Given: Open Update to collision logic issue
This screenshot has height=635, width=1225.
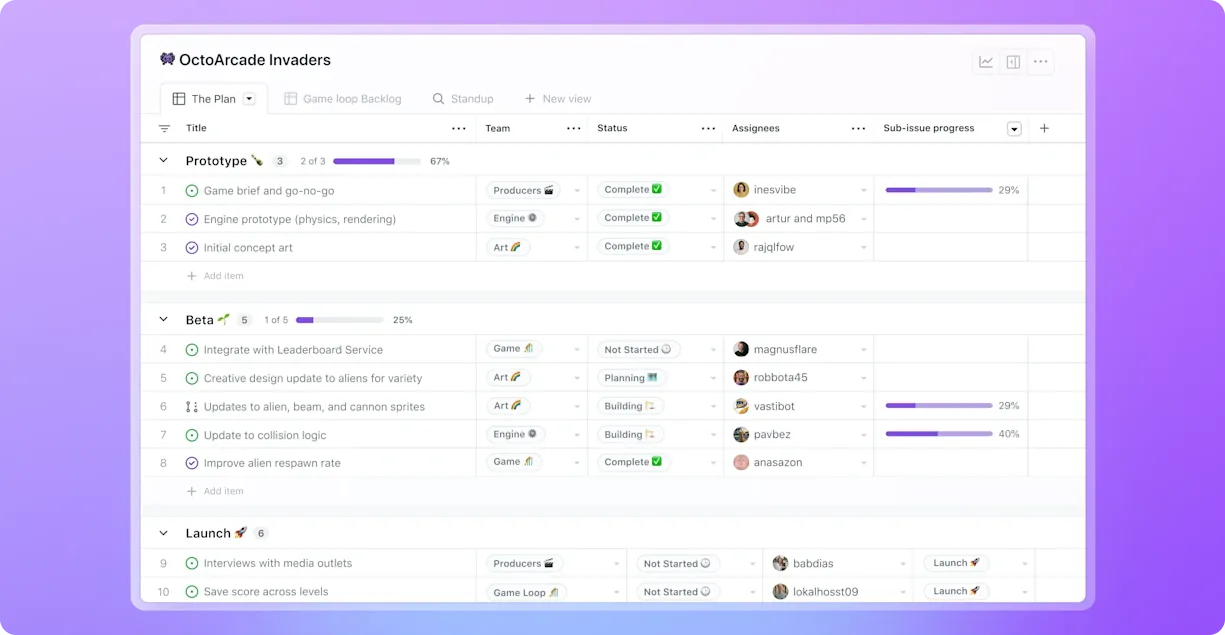Looking at the screenshot, I should 265,435.
